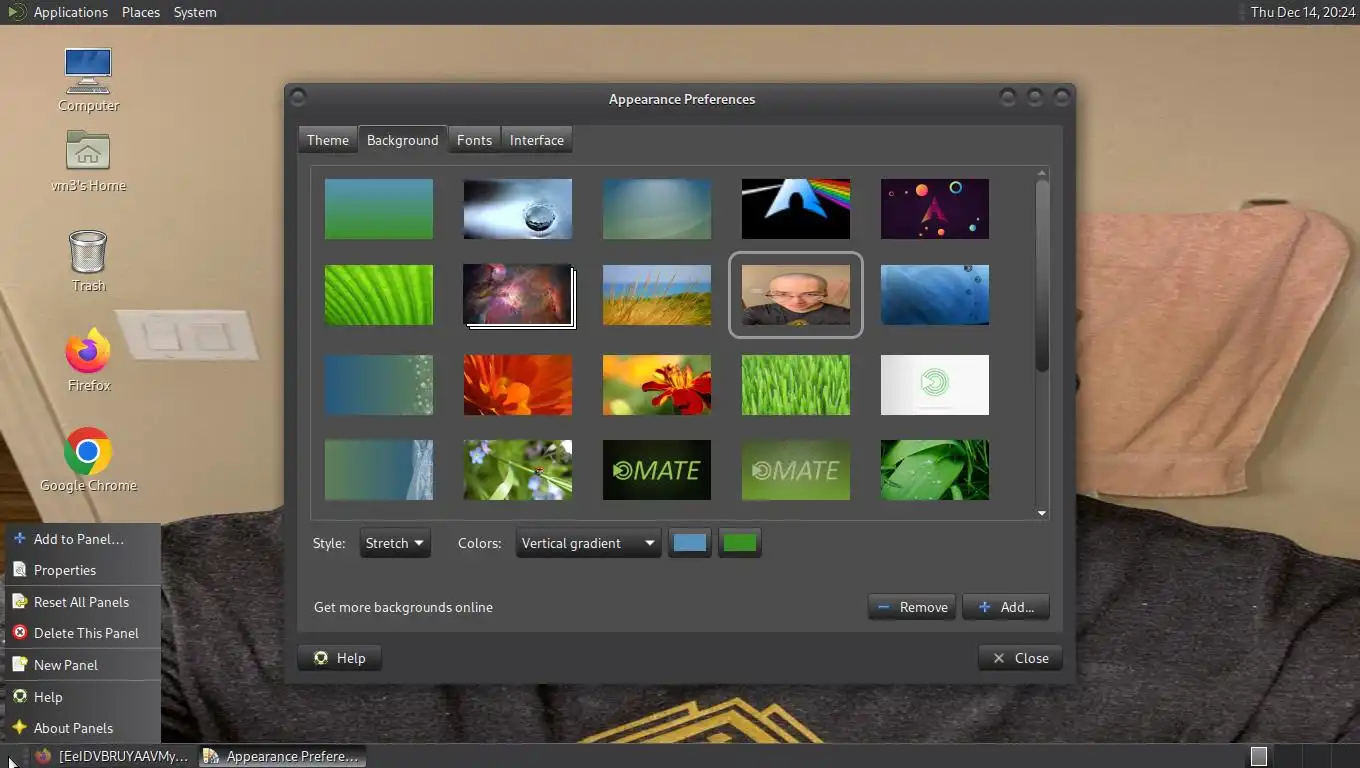
Task: Open the Applications menu
Action: 70,12
